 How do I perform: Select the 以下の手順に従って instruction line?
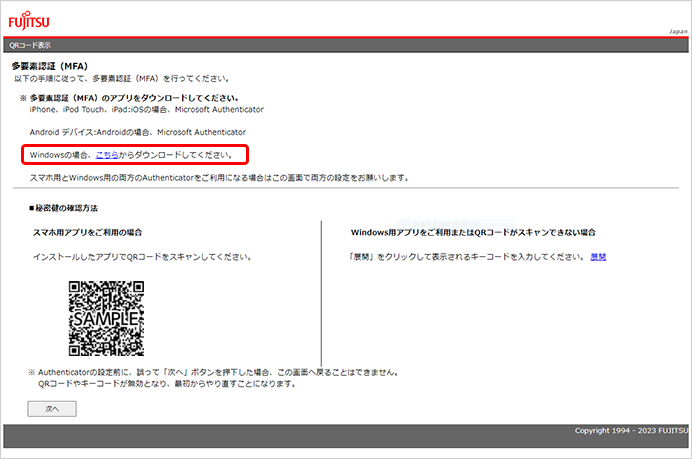(122, 79)
